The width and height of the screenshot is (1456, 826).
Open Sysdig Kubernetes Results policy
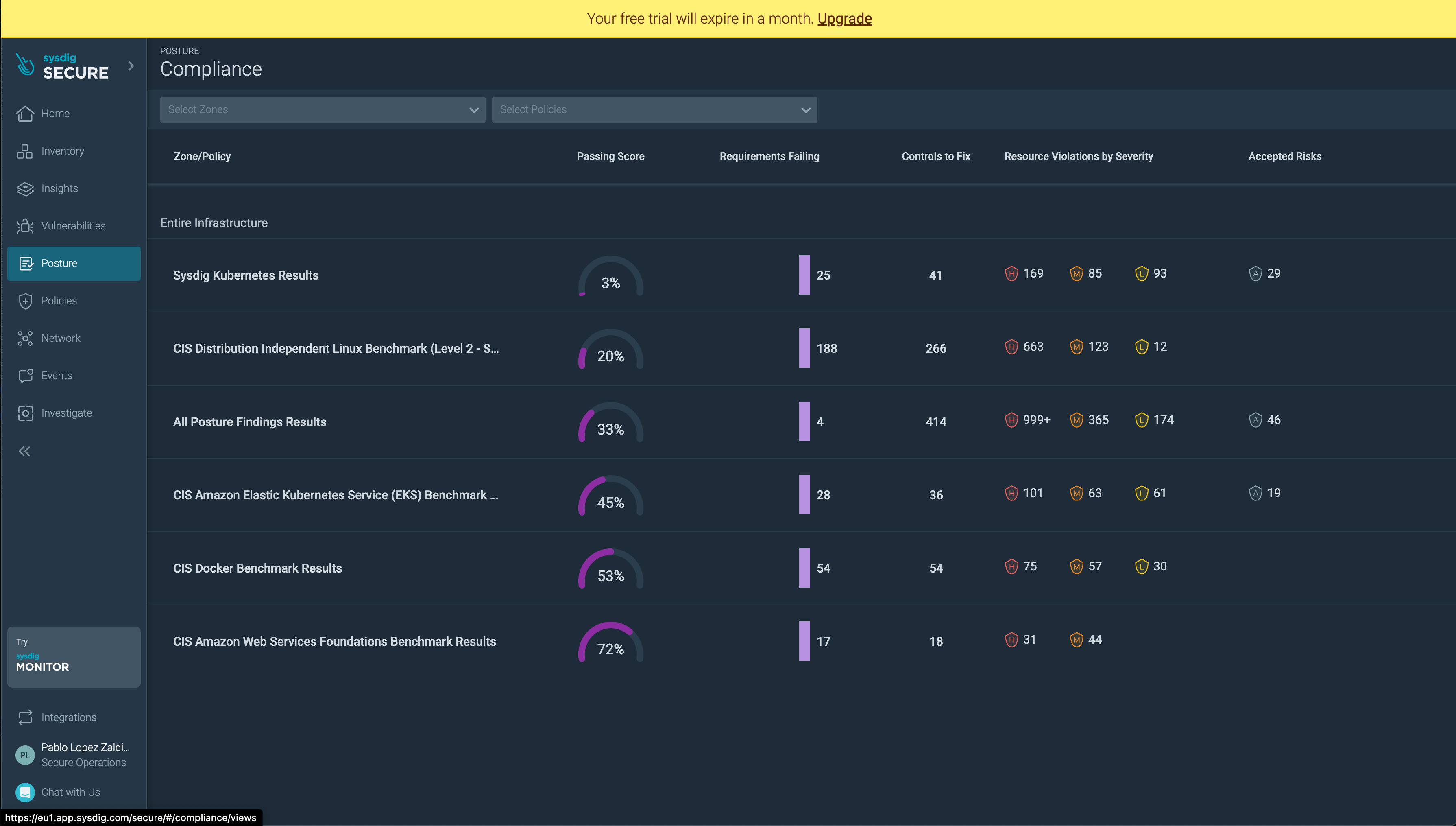point(246,275)
